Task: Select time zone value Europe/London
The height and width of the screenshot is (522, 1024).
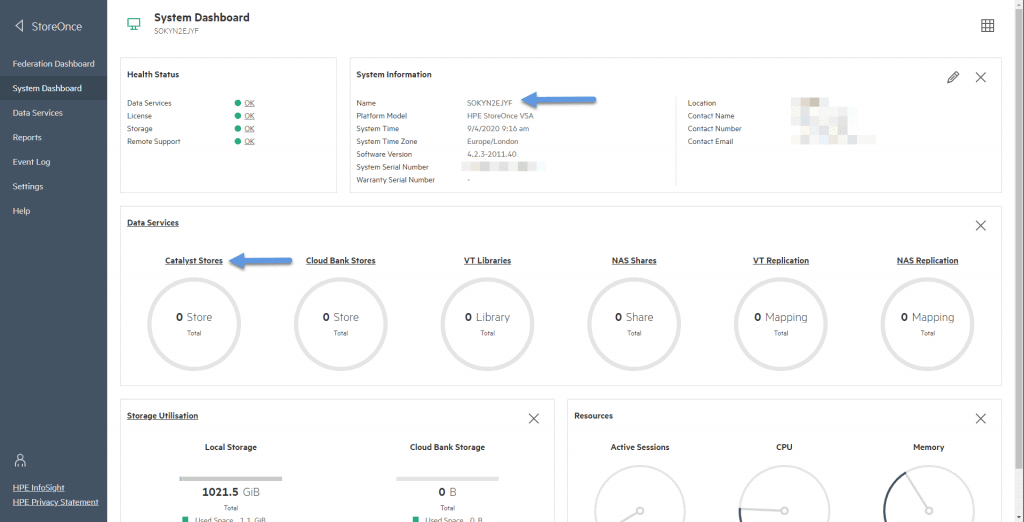Action: pos(491,141)
